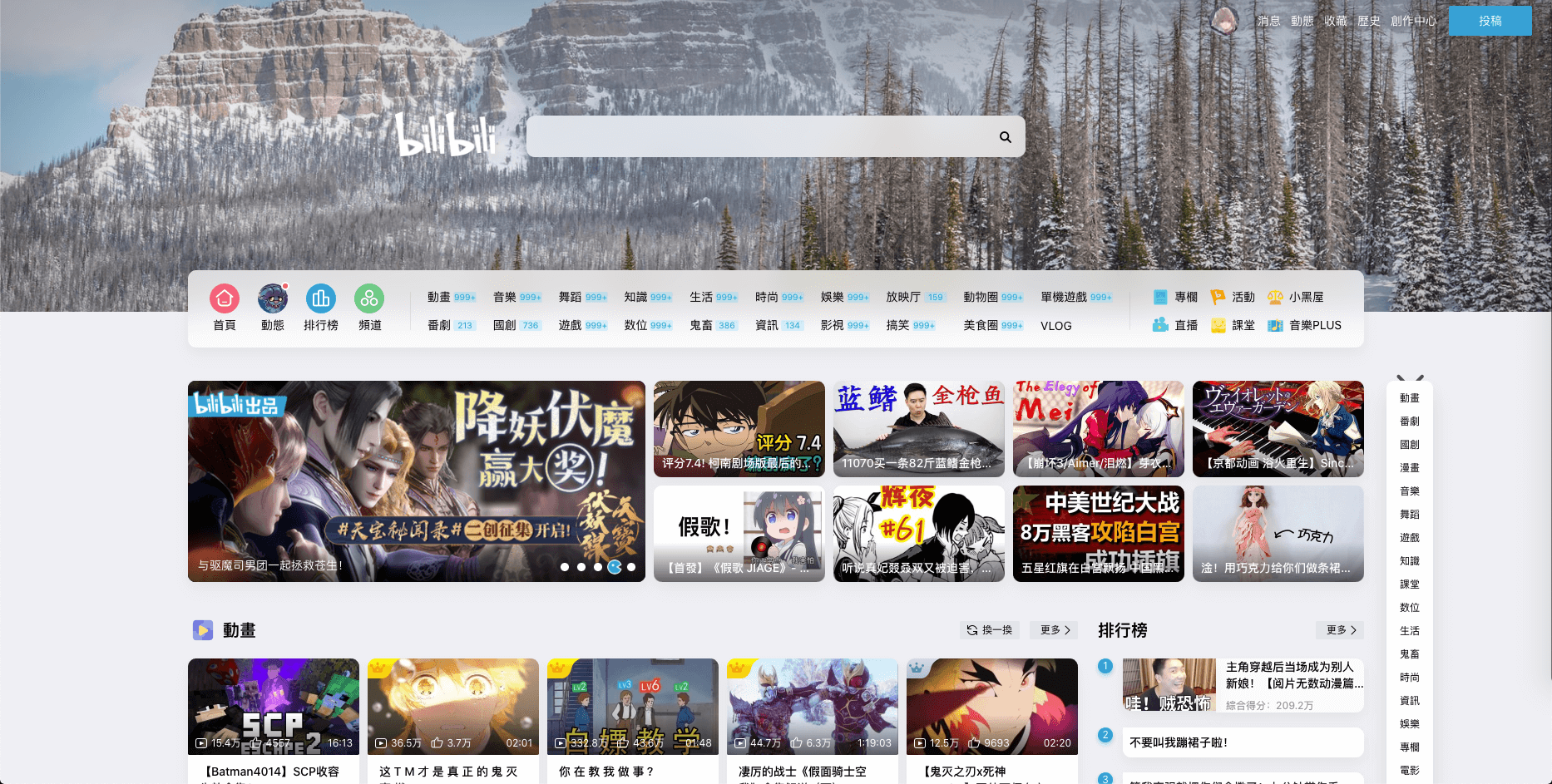The height and width of the screenshot is (784, 1552).
Task: Open the SCP Escape 2 video
Action: (x=274, y=707)
